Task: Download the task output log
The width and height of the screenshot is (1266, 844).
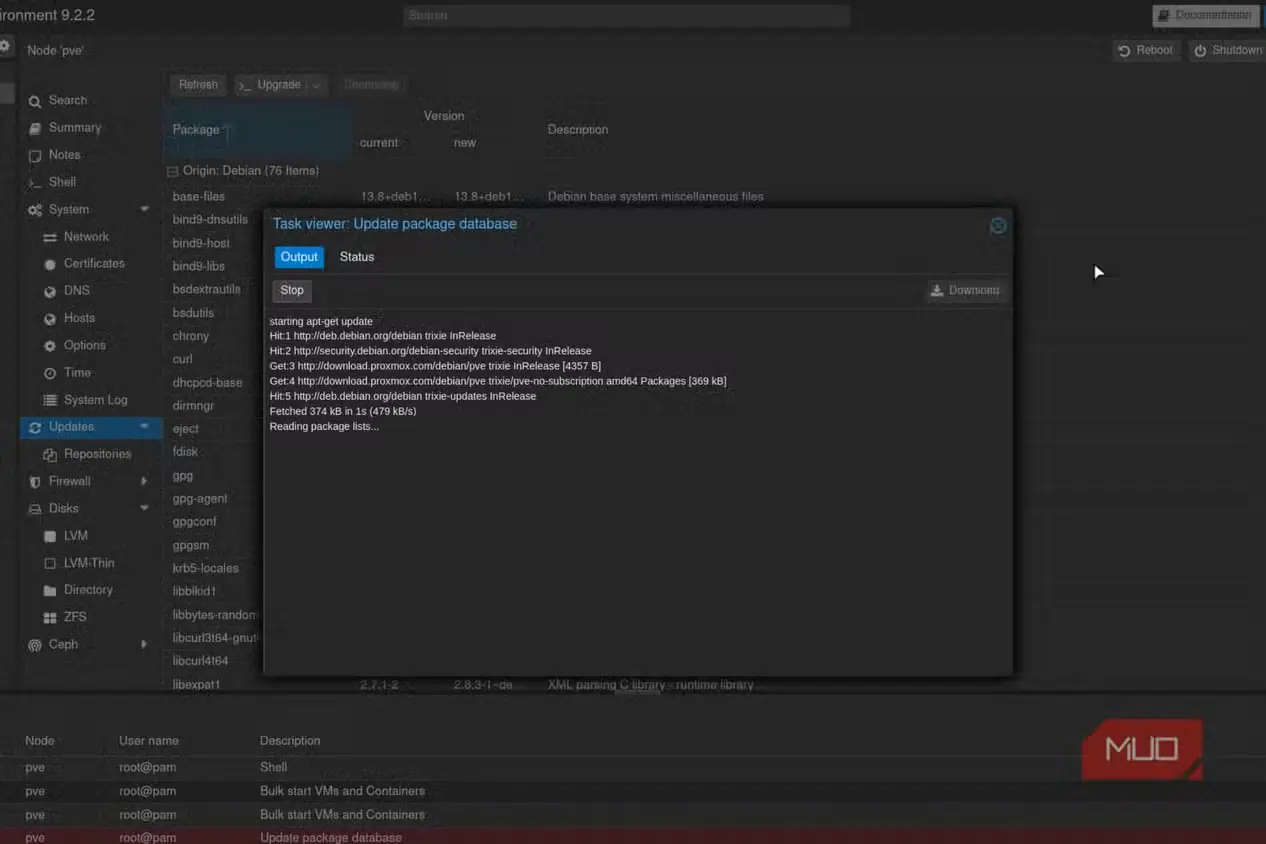Action: 965,291
